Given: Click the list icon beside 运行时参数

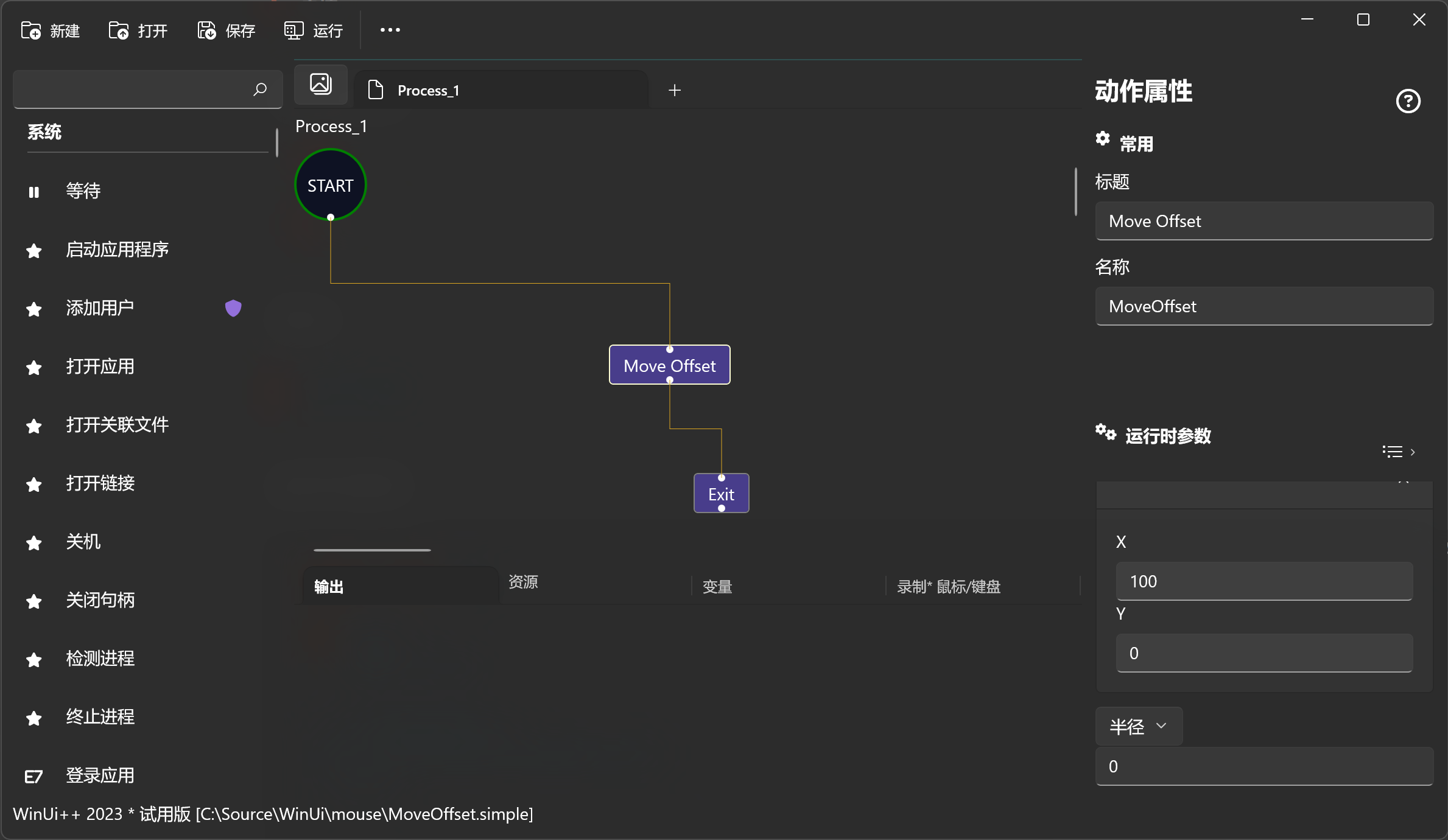Looking at the screenshot, I should [x=1393, y=451].
